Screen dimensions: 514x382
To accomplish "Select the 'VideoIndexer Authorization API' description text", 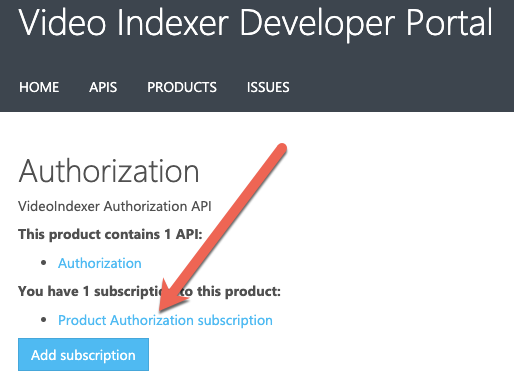I will point(115,206).
